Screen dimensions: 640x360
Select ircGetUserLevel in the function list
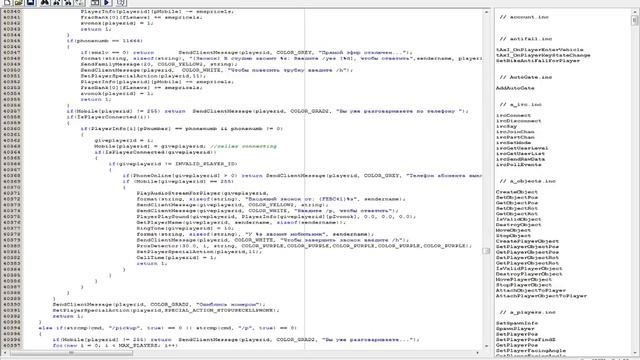click(x=522, y=148)
